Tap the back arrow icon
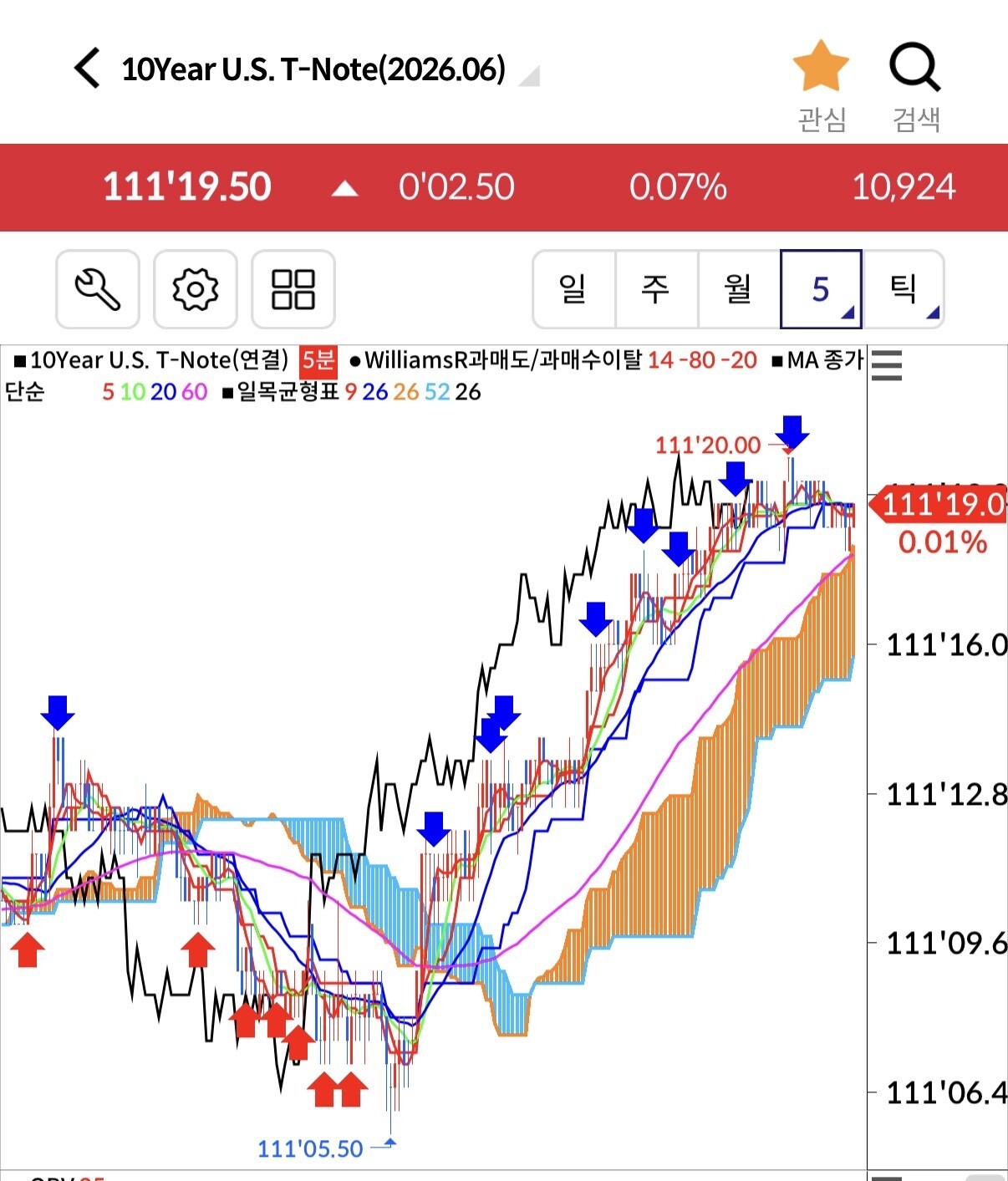The width and height of the screenshot is (1008, 1181). [x=87, y=68]
